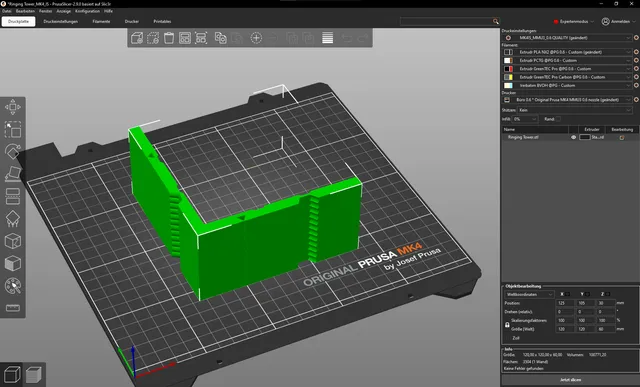The image size is (640, 387).
Task: Select the seam painting tool
Action: (13, 241)
